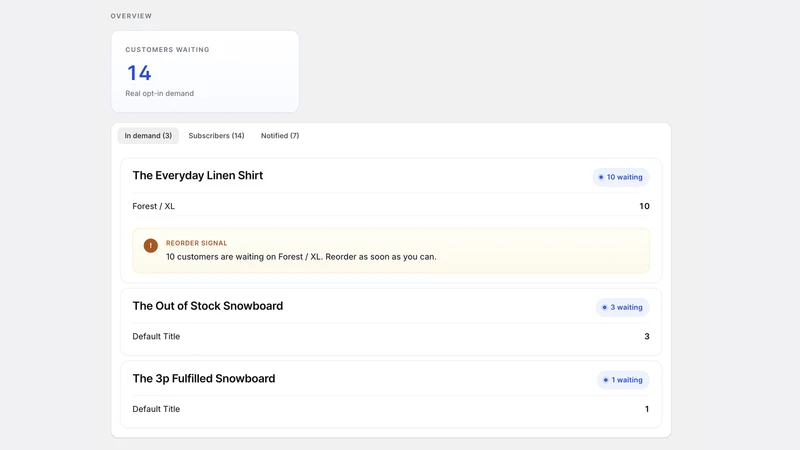800x450 pixels.
Task: Click the 3 waiting badge
Action: point(622,307)
